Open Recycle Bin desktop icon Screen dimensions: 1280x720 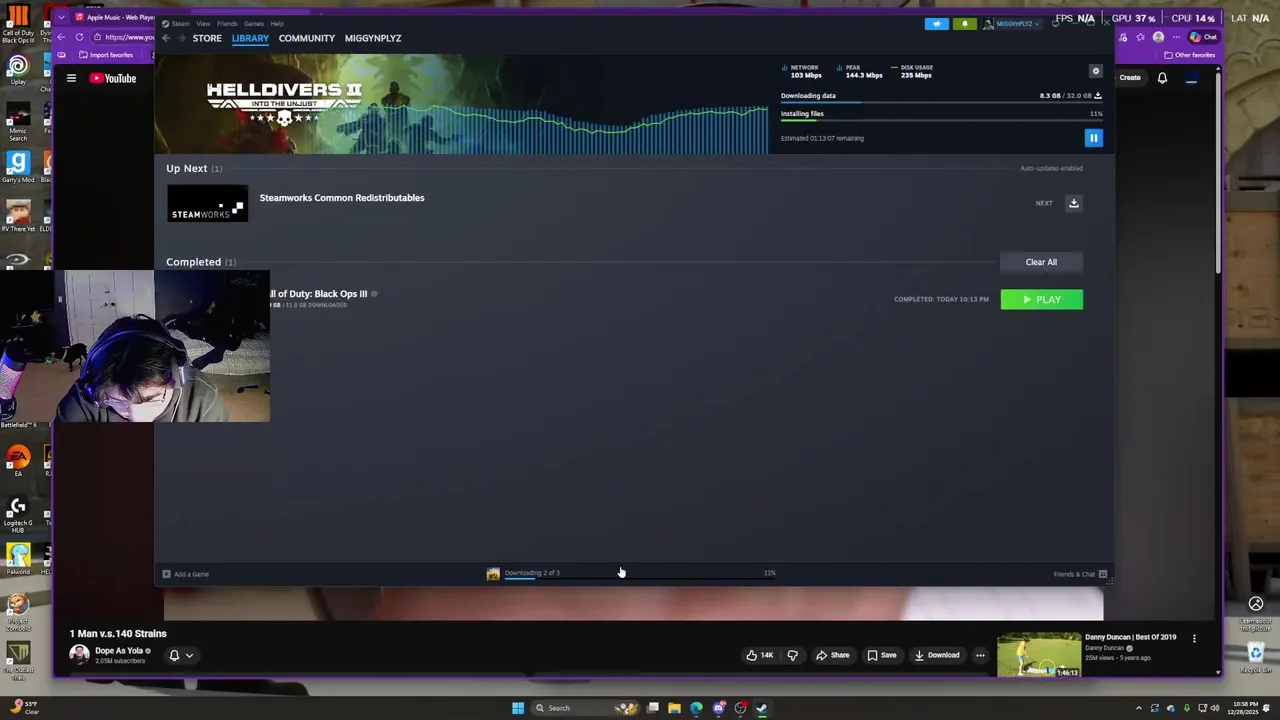coord(1256,657)
